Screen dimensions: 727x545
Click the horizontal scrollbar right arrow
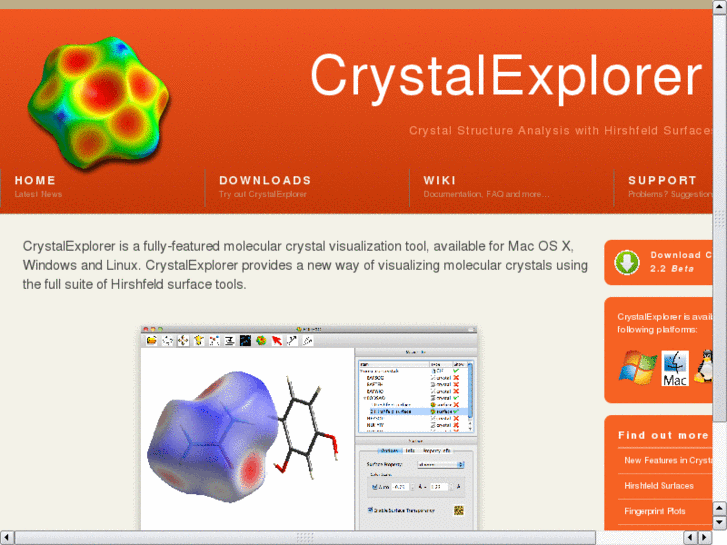pos(705,538)
